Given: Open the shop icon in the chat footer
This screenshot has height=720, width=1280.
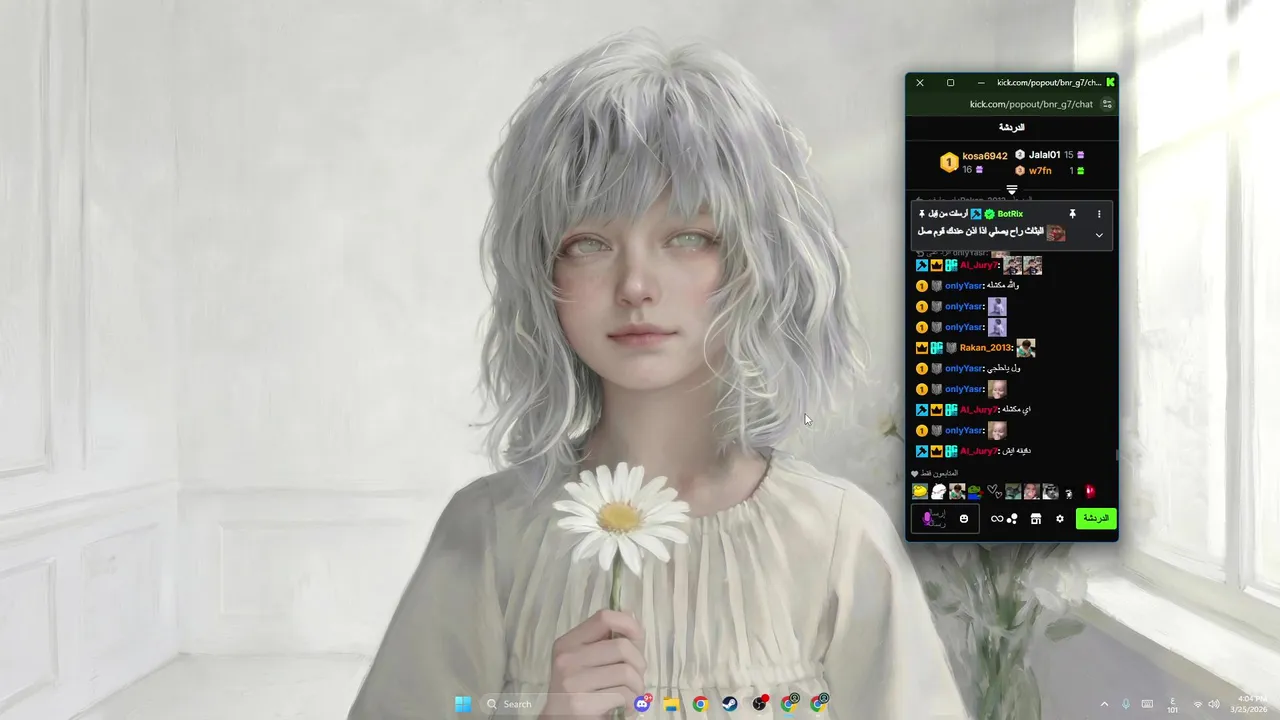Looking at the screenshot, I should (1036, 519).
